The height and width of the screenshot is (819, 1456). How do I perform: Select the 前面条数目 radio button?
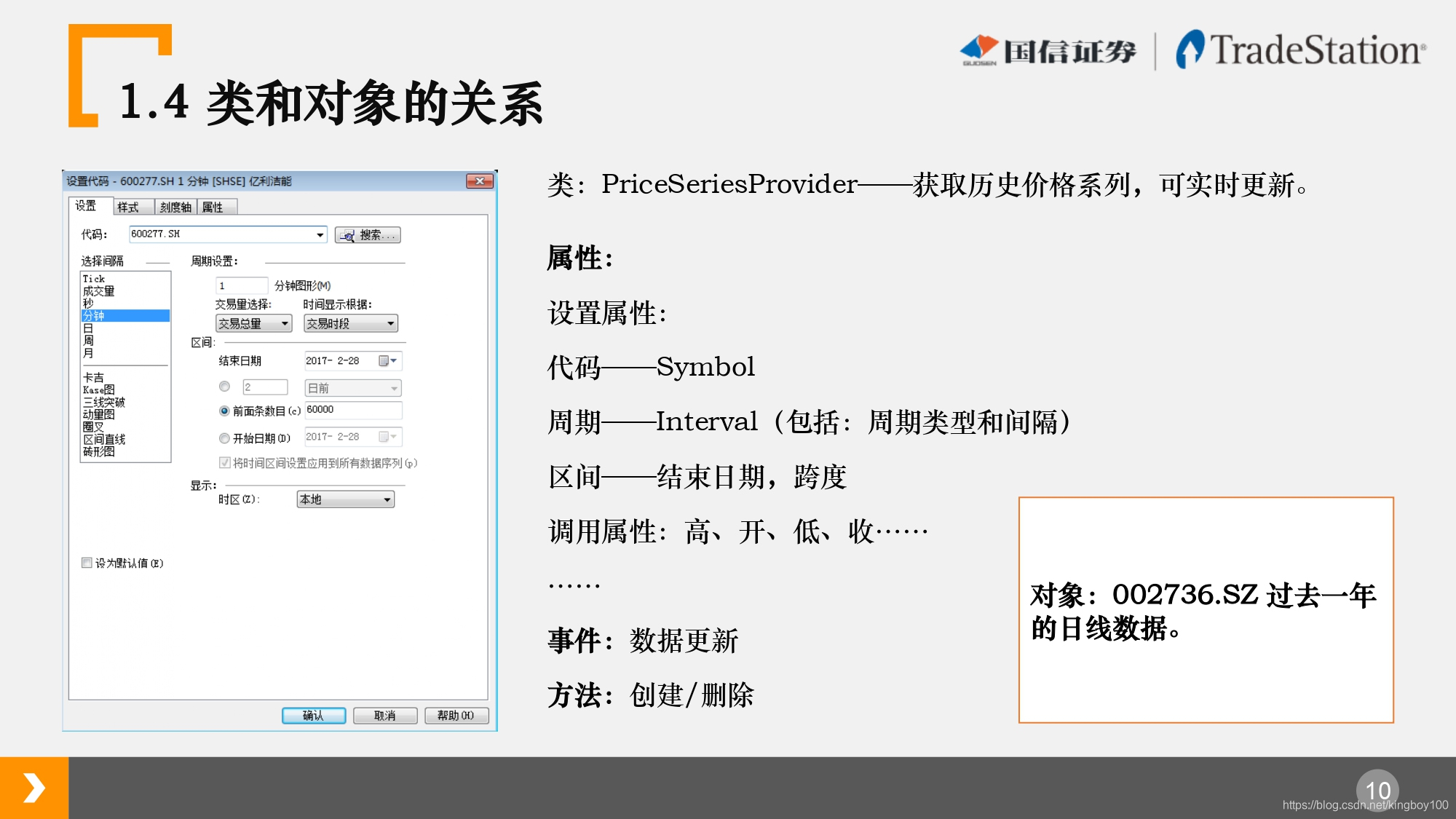point(224,411)
